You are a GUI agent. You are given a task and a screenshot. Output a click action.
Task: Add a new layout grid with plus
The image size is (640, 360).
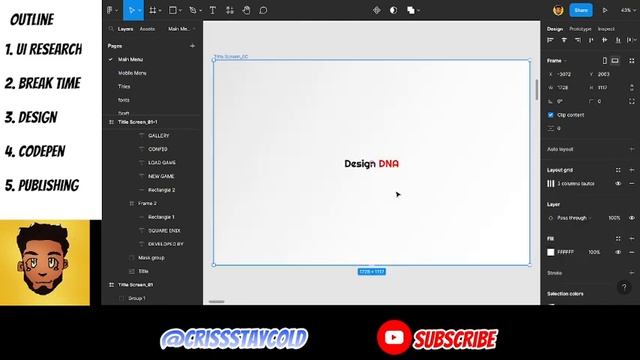tap(632, 170)
